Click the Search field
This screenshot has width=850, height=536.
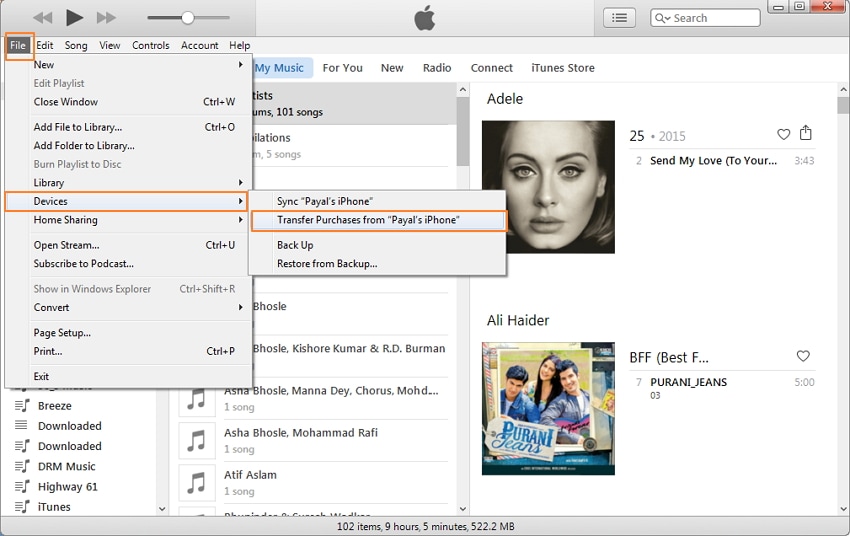[705, 18]
